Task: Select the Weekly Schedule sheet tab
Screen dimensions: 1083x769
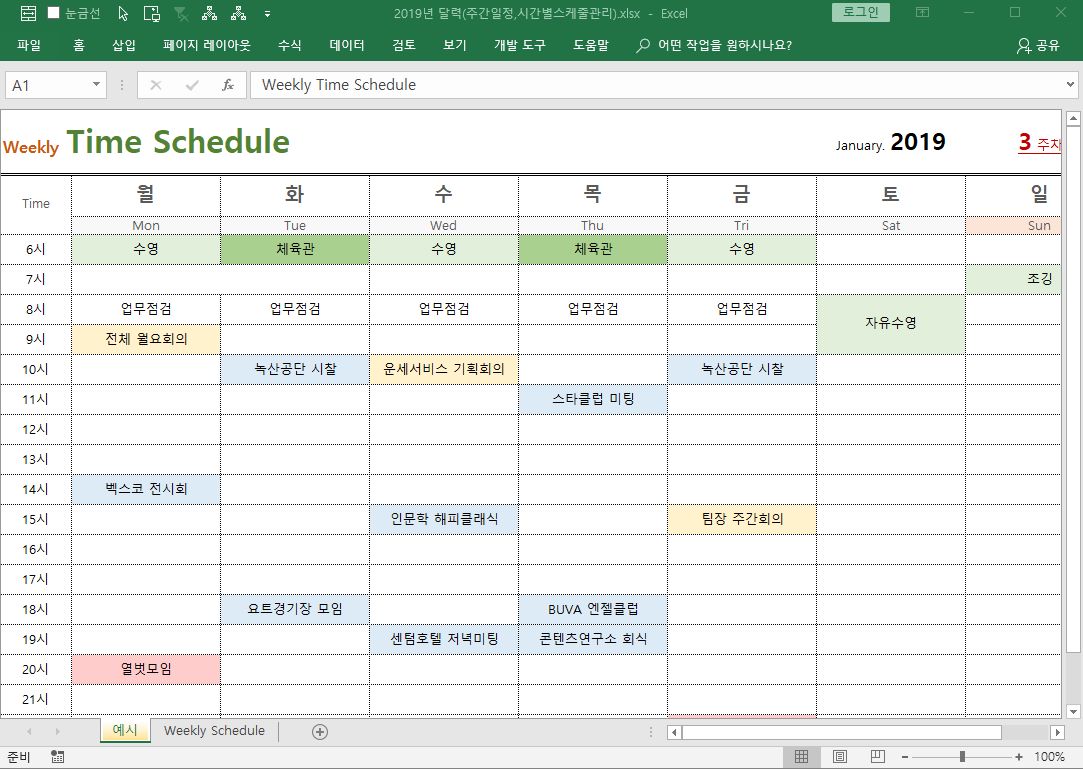Action: pos(214,730)
